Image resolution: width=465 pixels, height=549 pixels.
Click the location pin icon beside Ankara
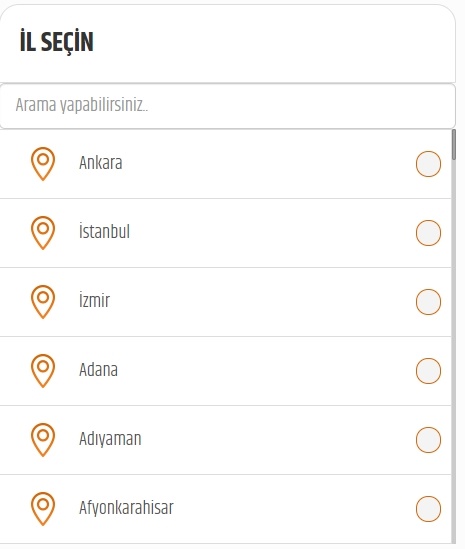pos(43,164)
